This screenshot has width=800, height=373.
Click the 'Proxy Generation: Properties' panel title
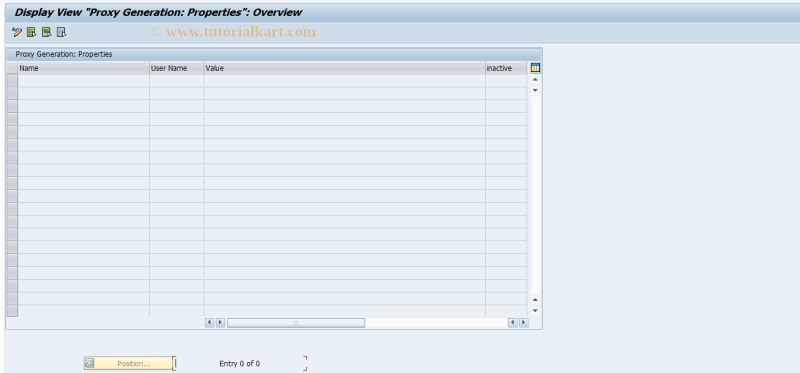64,54
